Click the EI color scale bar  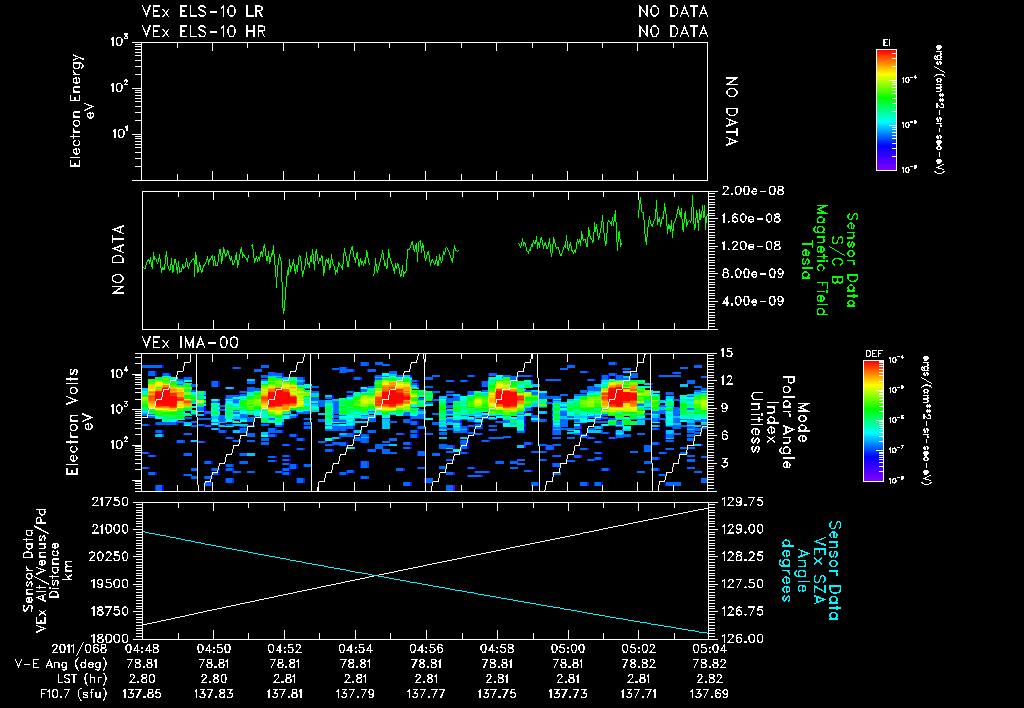886,110
